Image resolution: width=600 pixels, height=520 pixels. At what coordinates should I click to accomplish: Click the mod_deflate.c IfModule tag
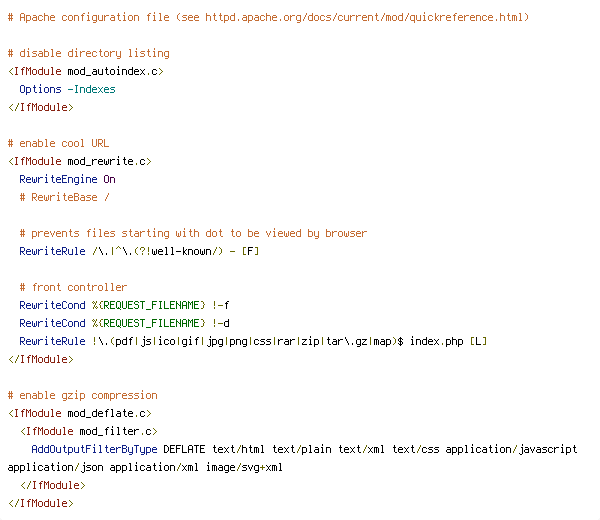point(80,414)
